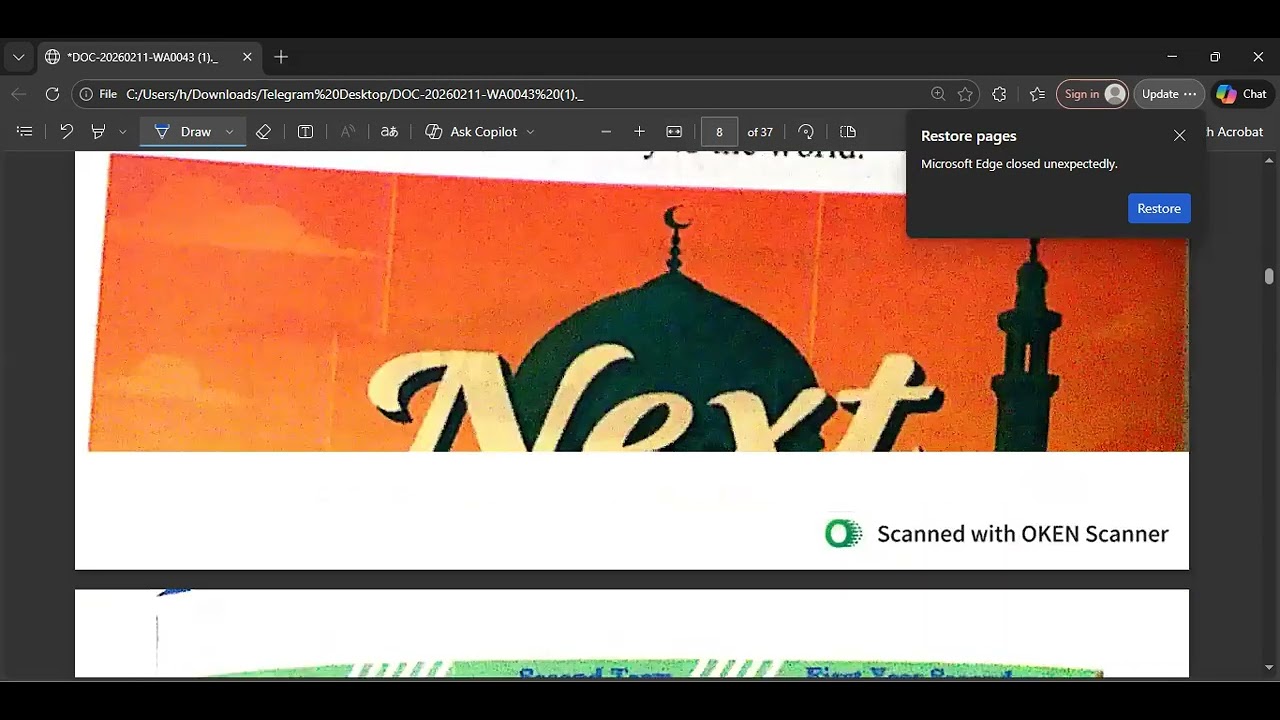Viewport: 1280px width, 720px height.
Task: Close the Restore pages popup
Action: (1180, 135)
